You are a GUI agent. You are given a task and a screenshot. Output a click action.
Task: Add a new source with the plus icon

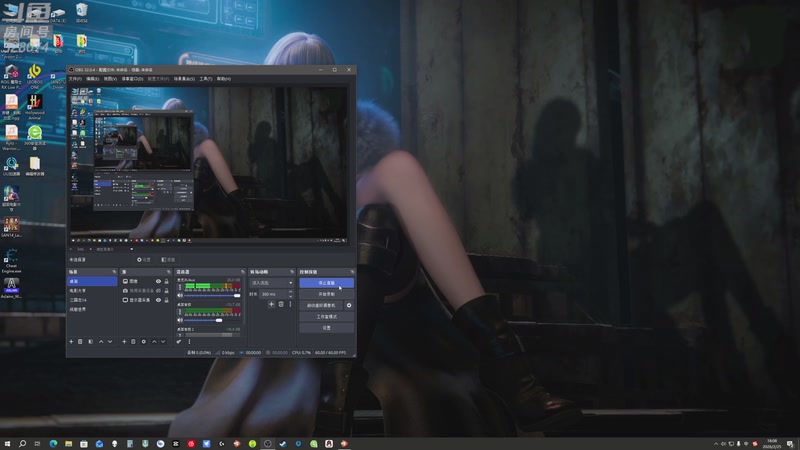click(x=124, y=341)
